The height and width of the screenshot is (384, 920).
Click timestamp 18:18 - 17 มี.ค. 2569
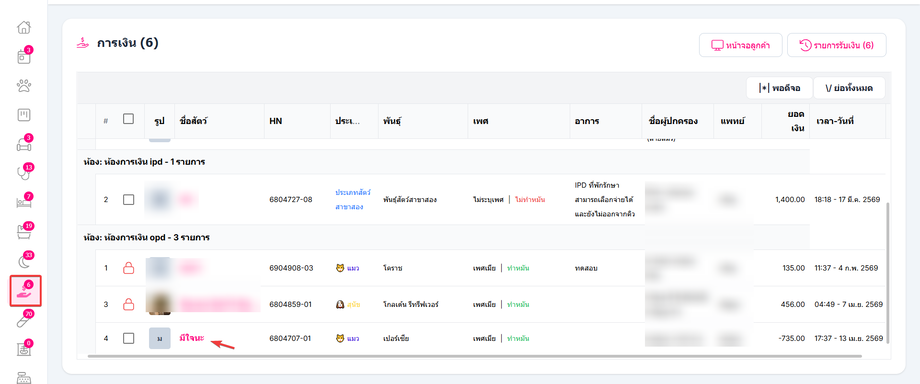(x=847, y=200)
